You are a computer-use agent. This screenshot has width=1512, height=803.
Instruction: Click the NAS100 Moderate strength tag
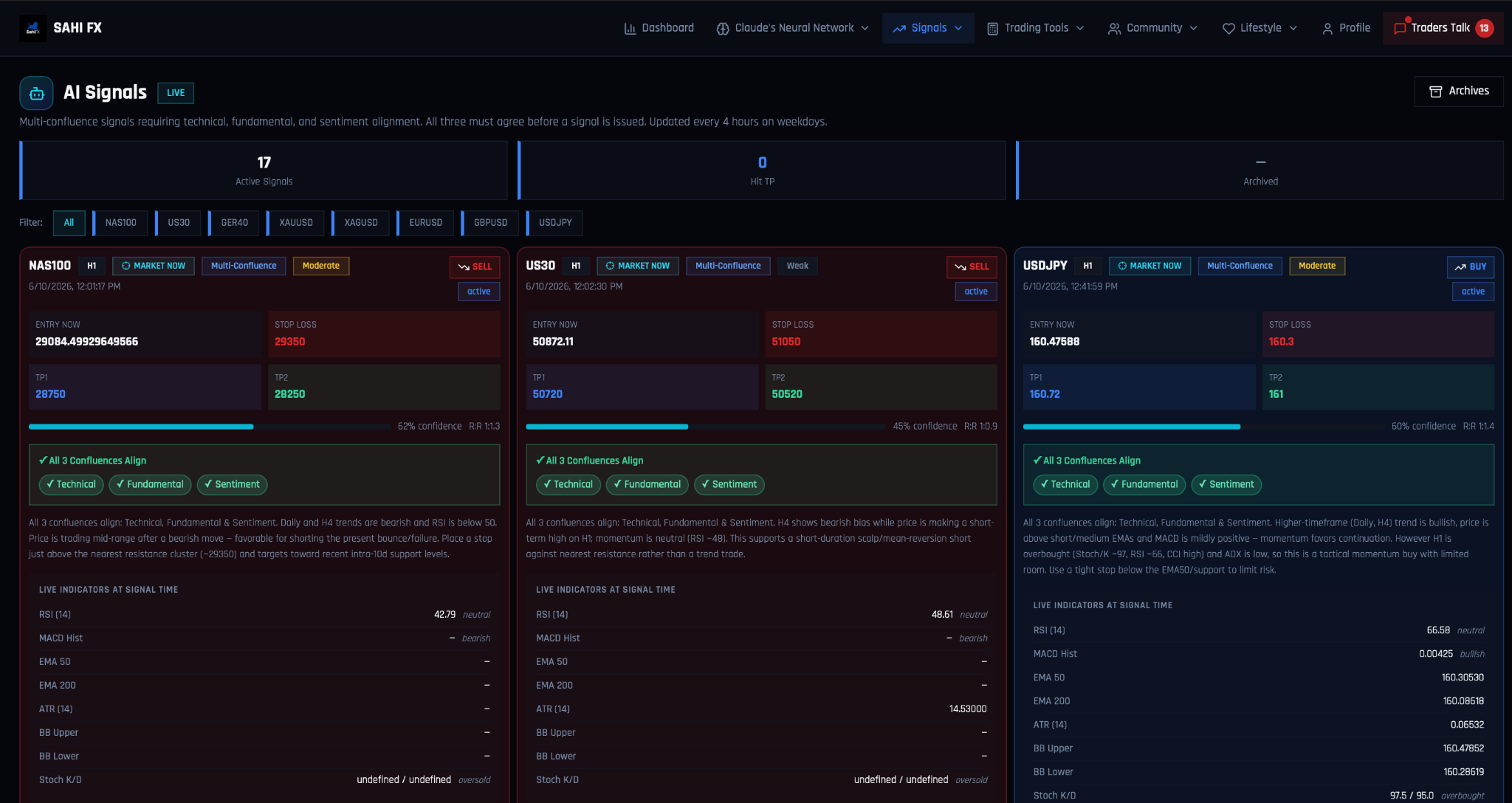tap(321, 266)
